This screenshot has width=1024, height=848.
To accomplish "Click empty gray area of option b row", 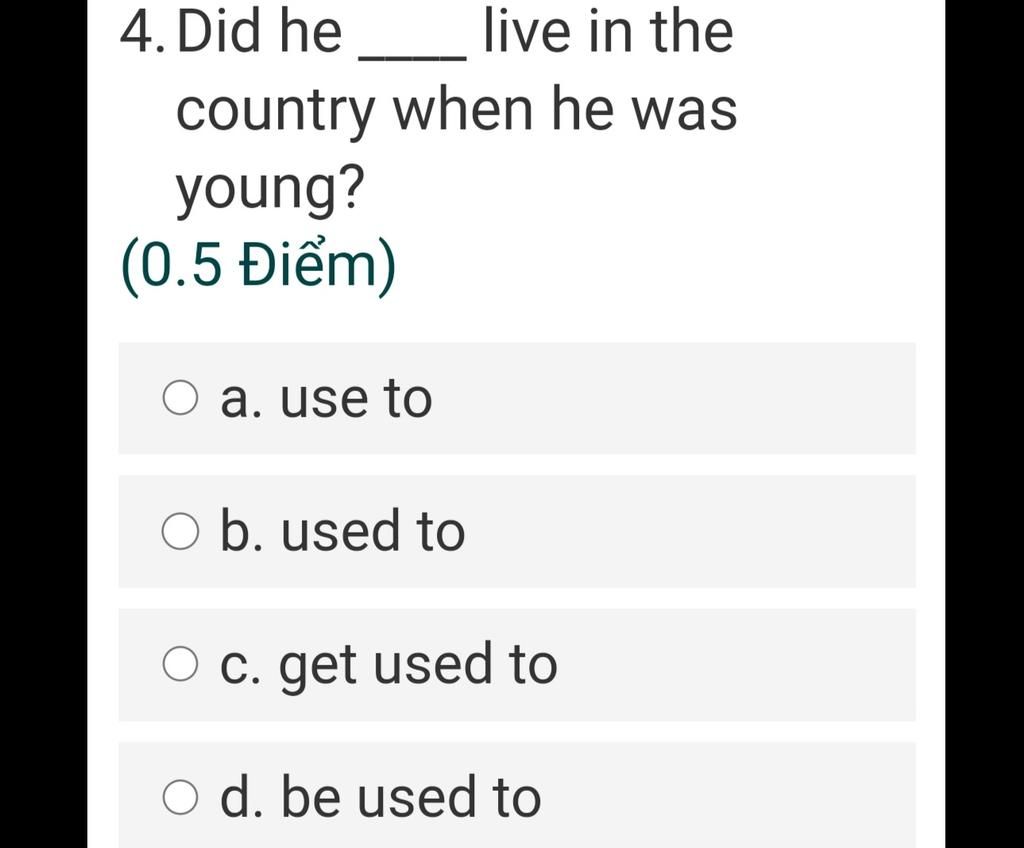I will (689, 531).
